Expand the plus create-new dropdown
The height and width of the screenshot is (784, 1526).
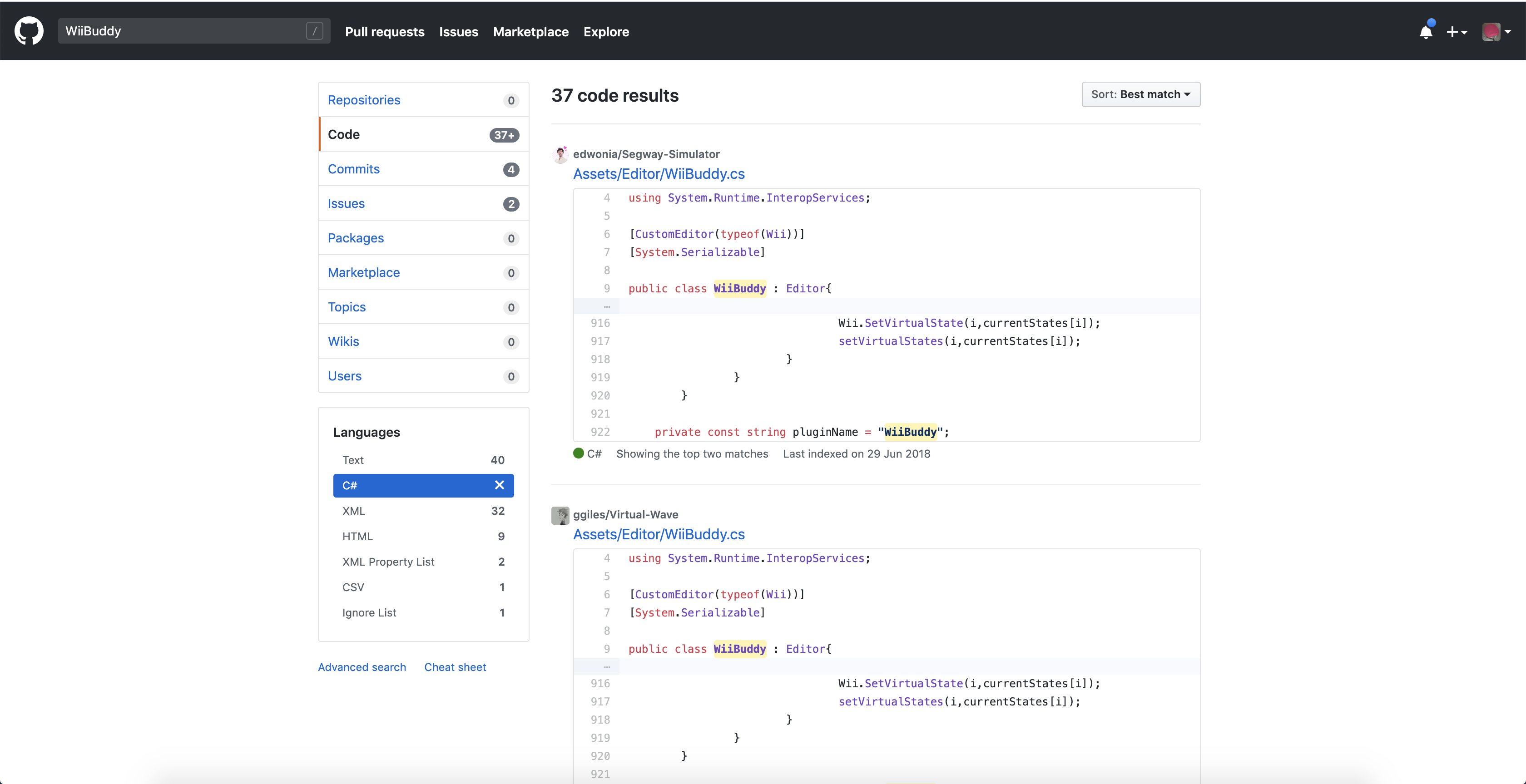pos(1457,32)
